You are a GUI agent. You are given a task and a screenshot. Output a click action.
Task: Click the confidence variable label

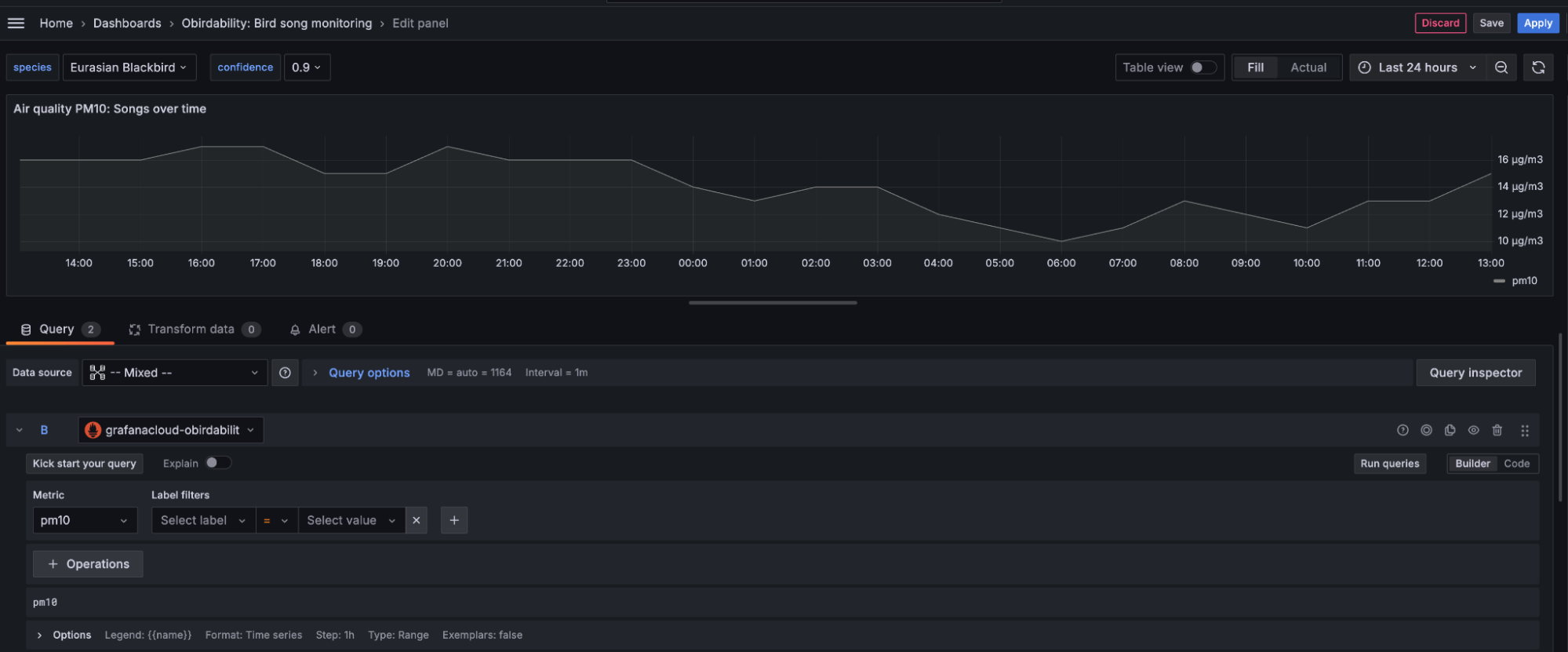[x=245, y=67]
